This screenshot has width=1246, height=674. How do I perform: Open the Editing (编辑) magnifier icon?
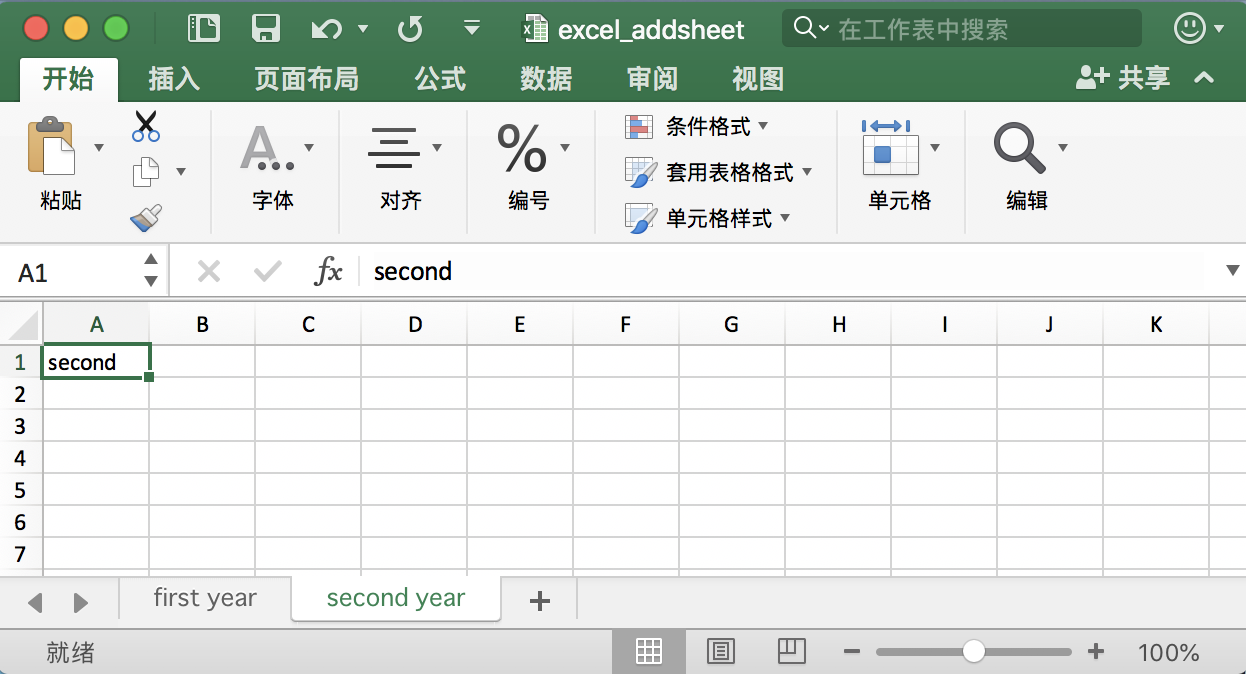[1019, 148]
